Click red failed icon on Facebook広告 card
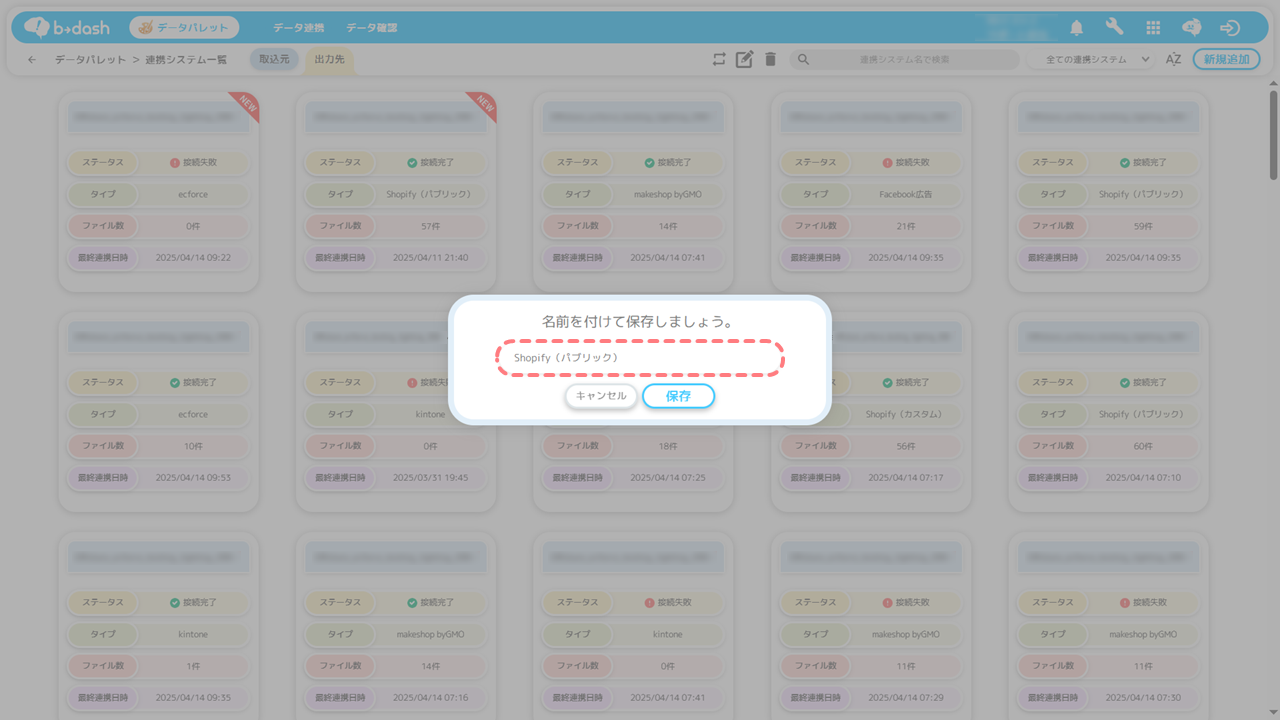The image size is (1280, 720). pos(887,162)
